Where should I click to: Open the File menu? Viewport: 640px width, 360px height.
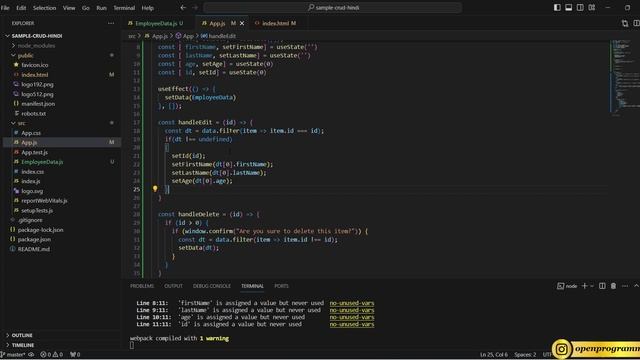(x=5, y=8)
